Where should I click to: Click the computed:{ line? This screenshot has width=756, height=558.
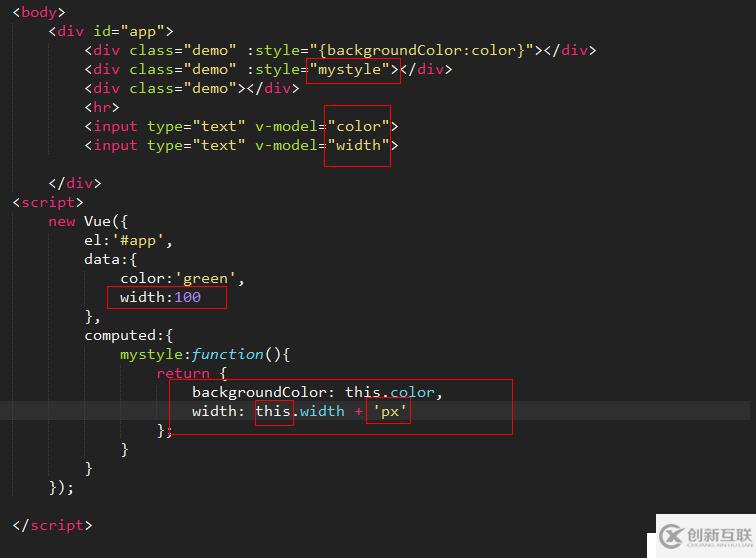[129, 336]
